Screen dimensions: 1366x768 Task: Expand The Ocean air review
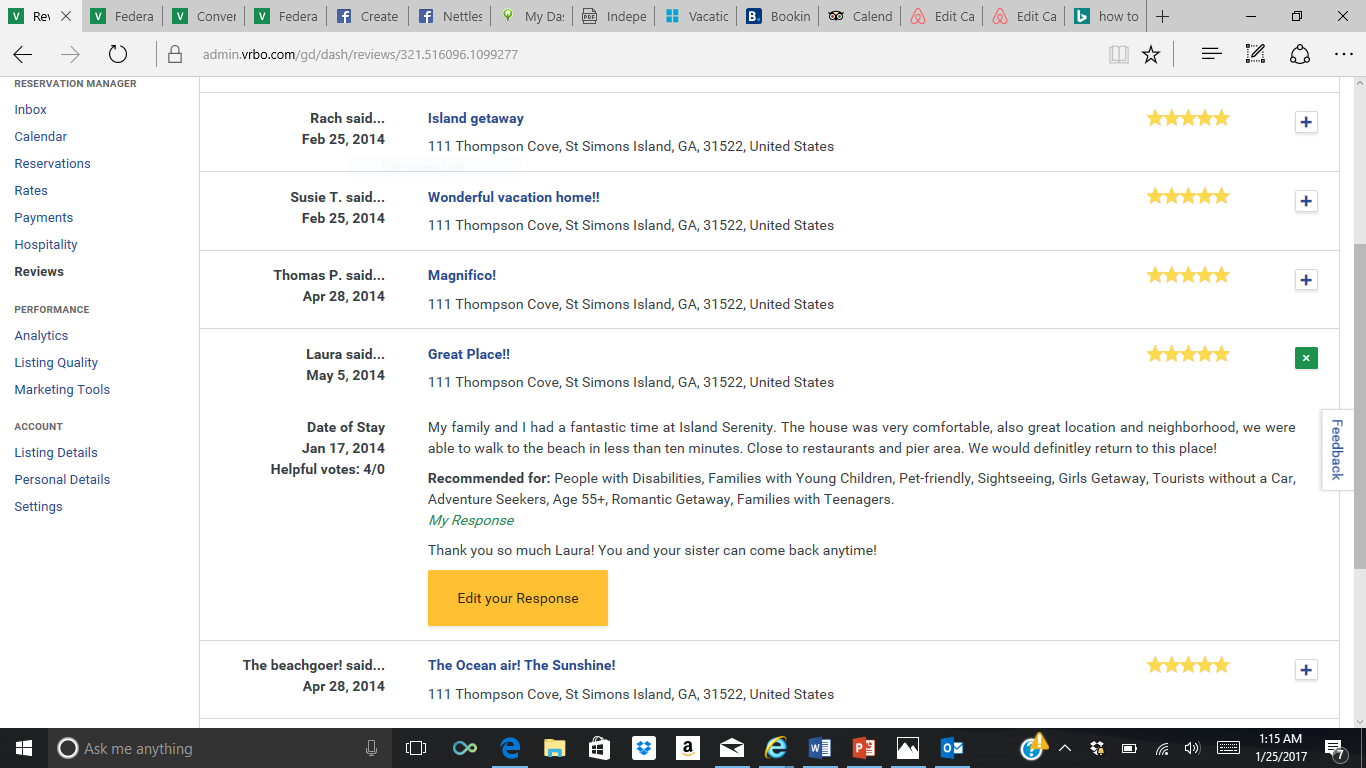coord(1305,670)
